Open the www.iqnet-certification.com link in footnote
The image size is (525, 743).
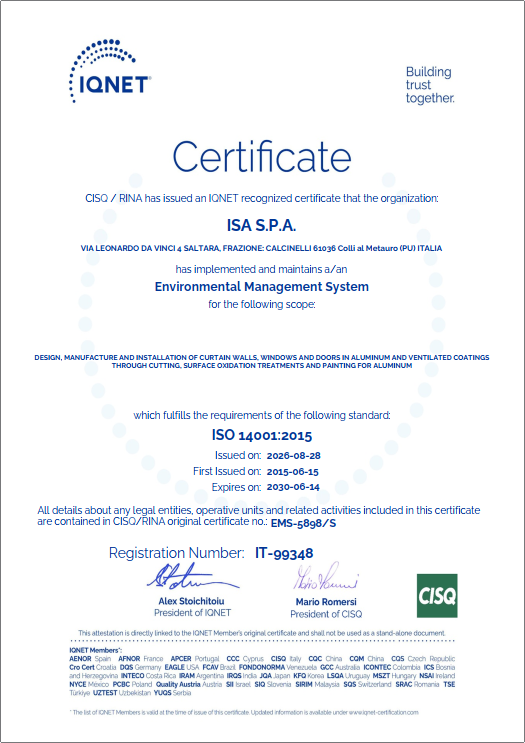click(384, 713)
